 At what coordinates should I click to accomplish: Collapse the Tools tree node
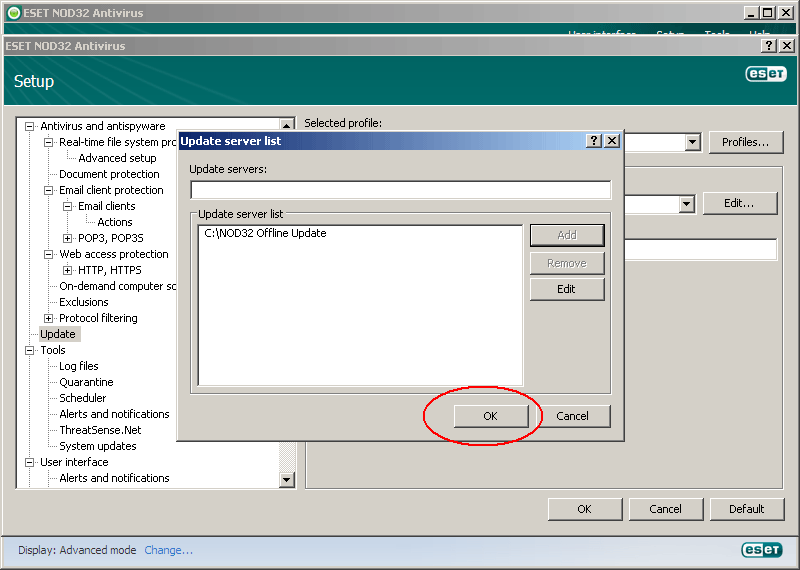pyautogui.click(x=30, y=350)
